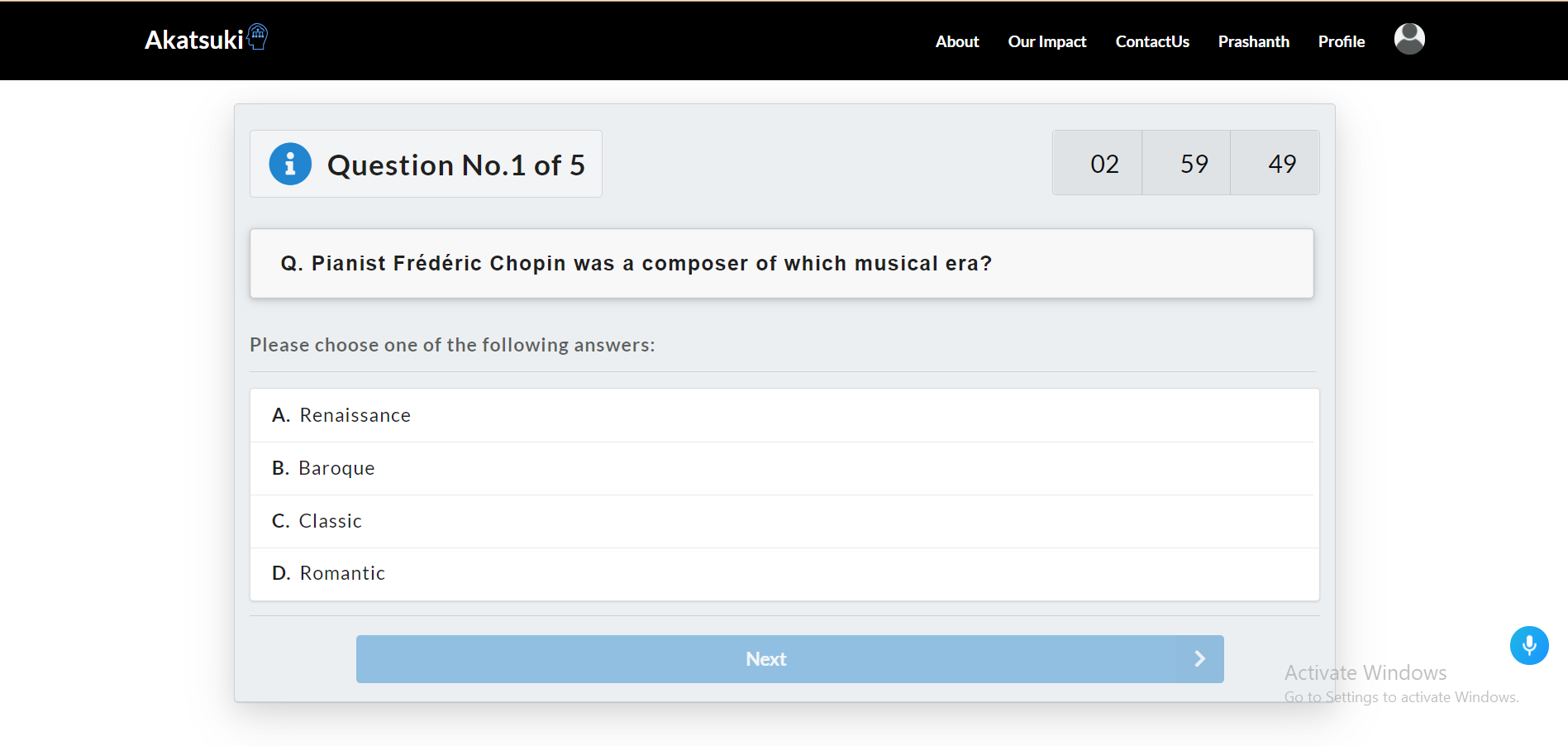
Task: Click the blue info icon beside Question No.1
Action: click(x=290, y=164)
